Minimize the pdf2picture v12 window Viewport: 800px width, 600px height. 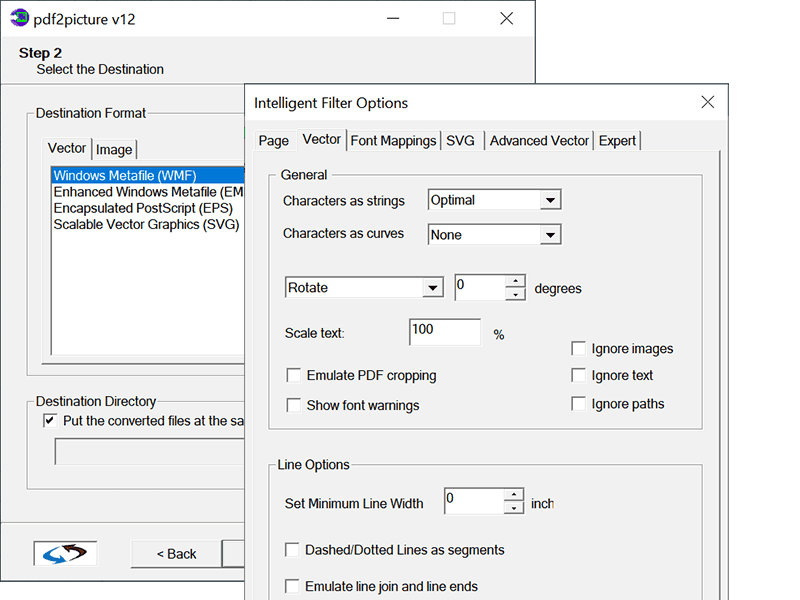(393, 19)
